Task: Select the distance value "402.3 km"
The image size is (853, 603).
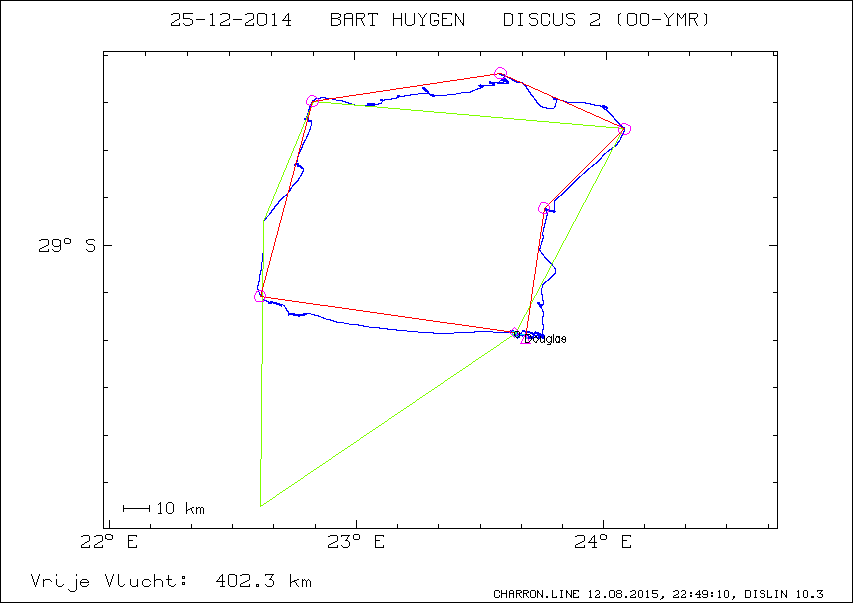Action: (264, 581)
